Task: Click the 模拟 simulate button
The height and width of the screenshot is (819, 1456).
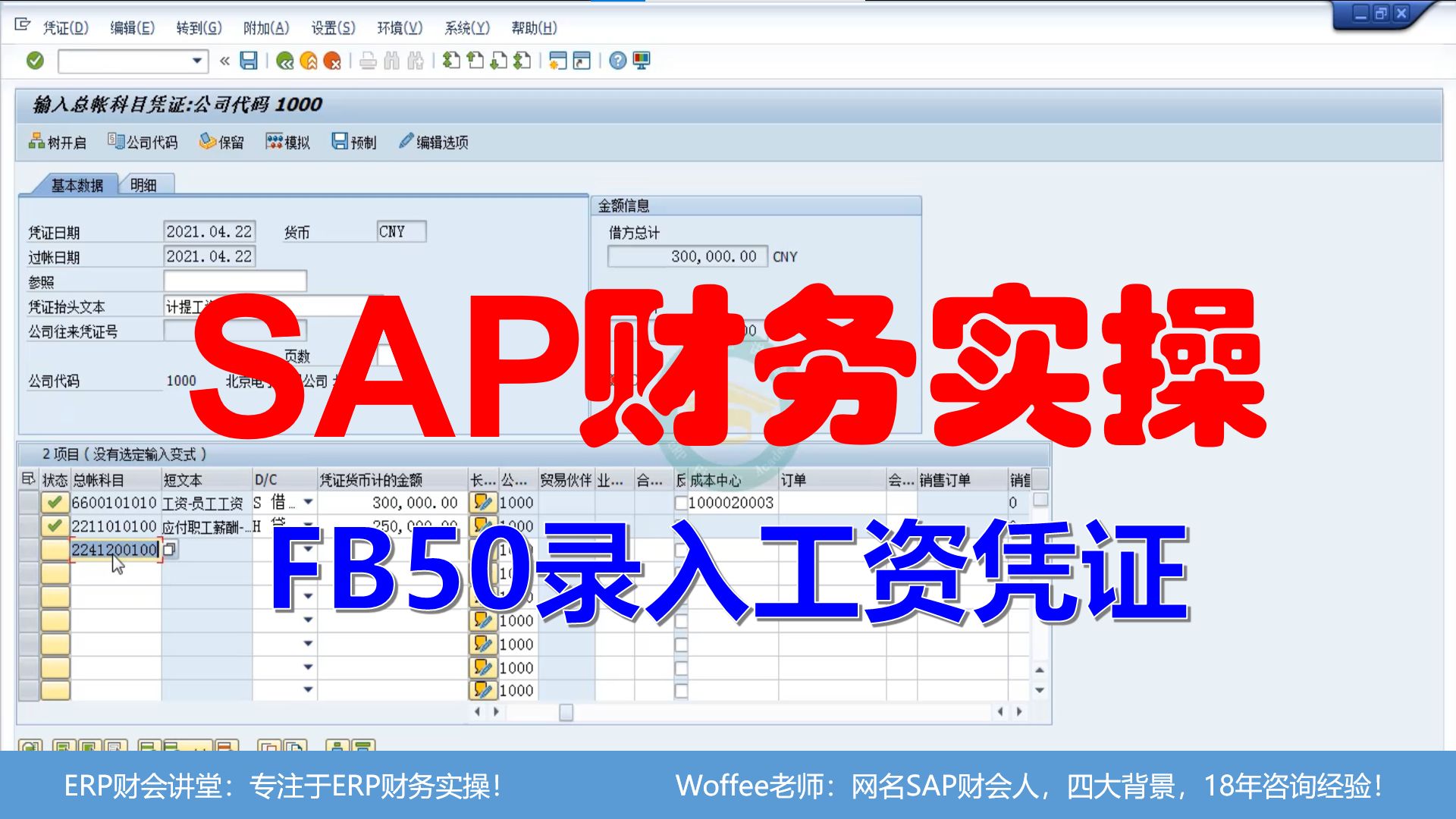Action: pyautogui.click(x=288, y=142)
